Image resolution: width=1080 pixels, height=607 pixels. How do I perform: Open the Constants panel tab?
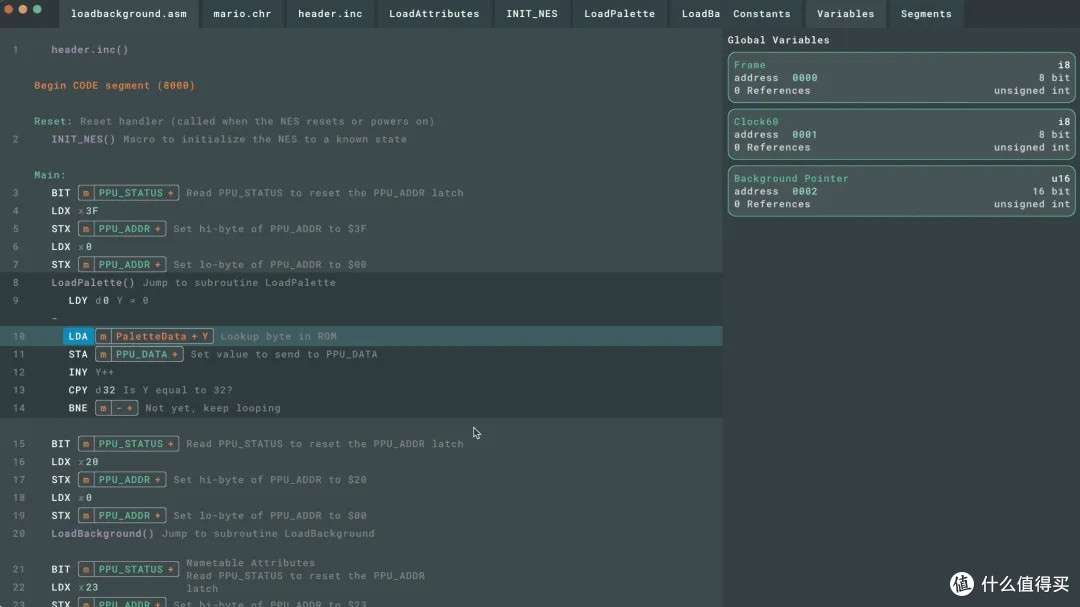[x=762, y=14]
